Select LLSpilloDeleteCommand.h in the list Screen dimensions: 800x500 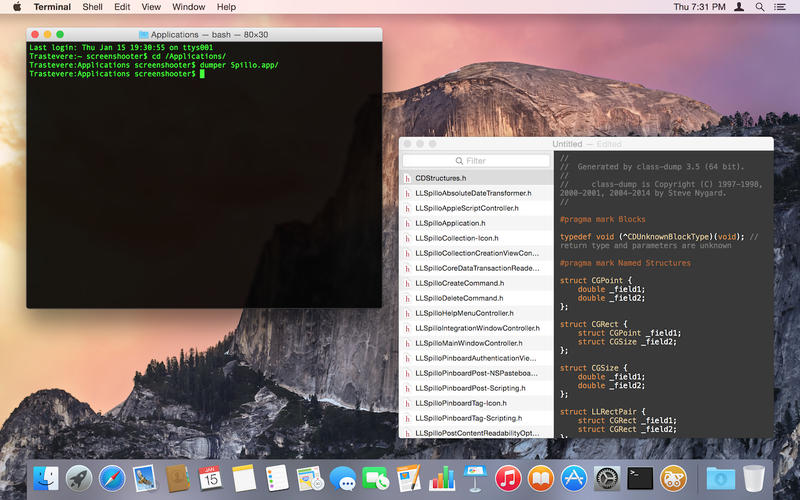coord(459,298)
